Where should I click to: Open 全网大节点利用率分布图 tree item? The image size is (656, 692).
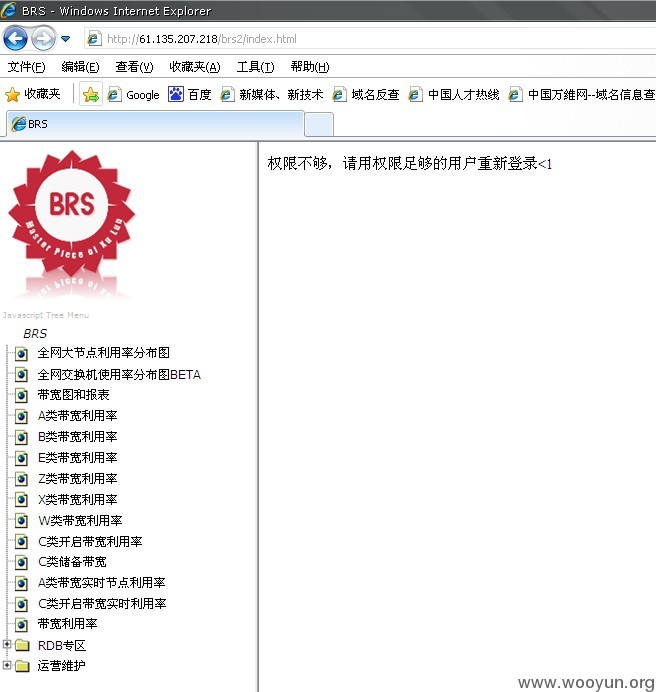[103, 353]
